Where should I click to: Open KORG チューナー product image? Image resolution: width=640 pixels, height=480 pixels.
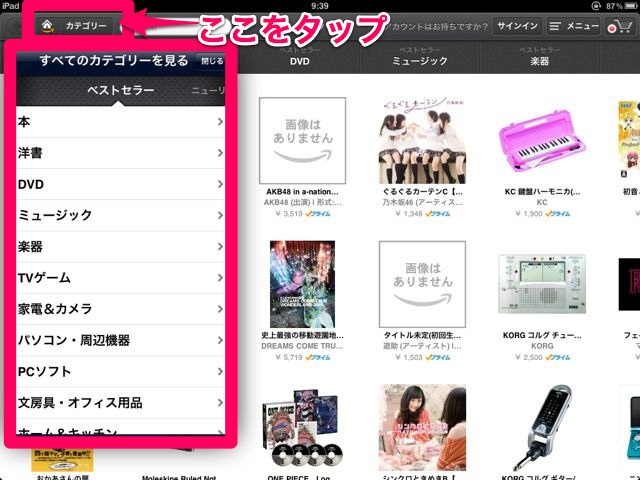click(542, 284)
